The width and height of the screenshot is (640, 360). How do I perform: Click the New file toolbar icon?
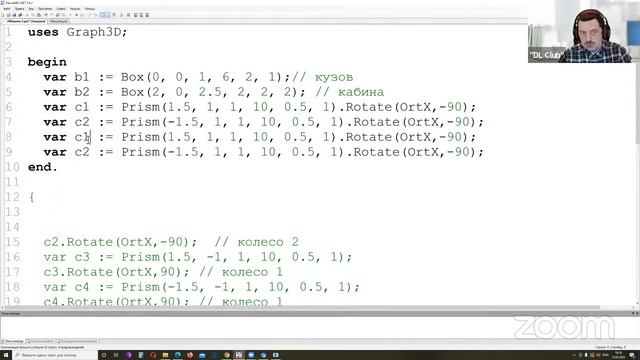coord(2,15)
